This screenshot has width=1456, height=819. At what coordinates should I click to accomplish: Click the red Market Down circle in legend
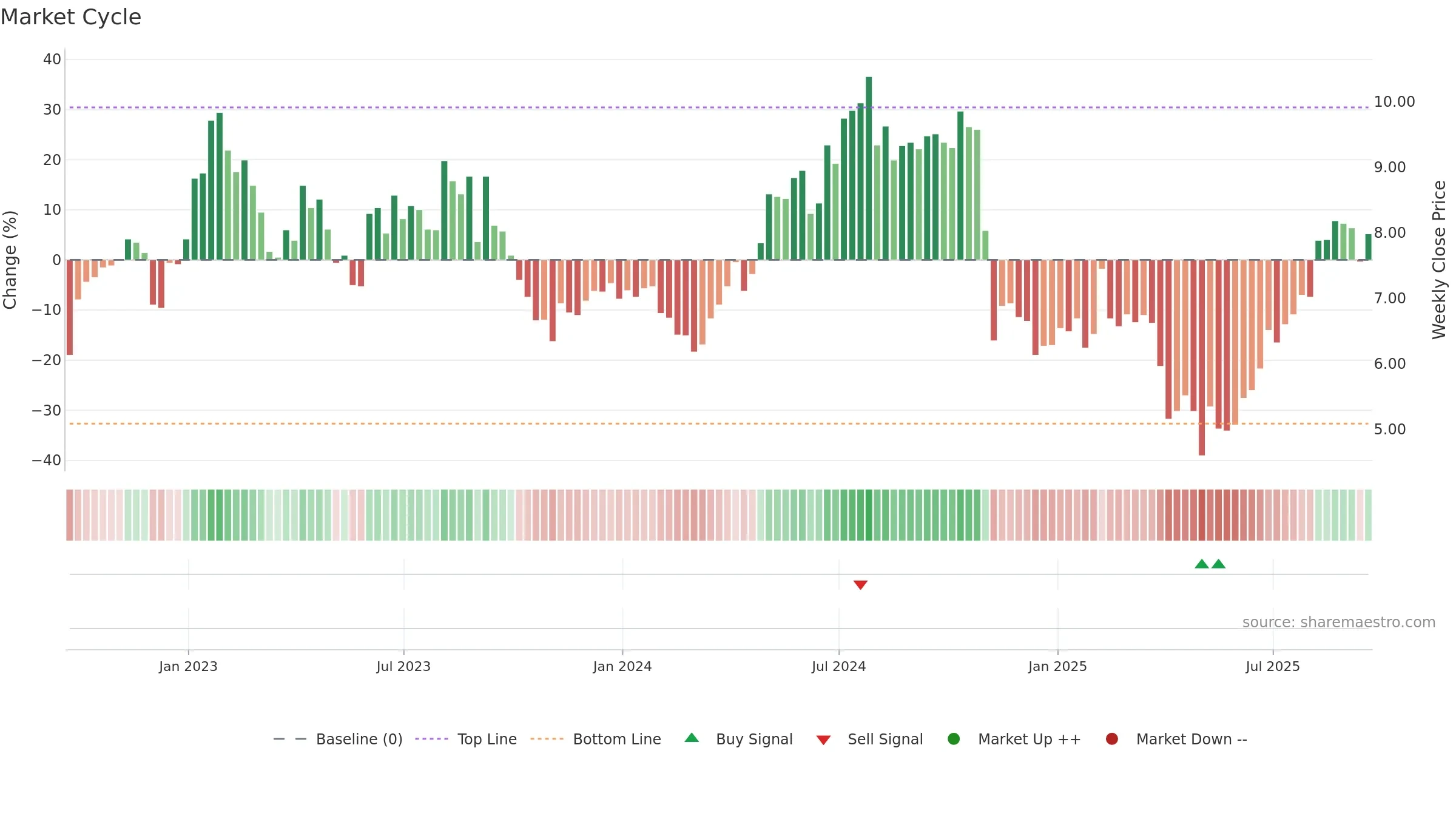click(1112, 739)
